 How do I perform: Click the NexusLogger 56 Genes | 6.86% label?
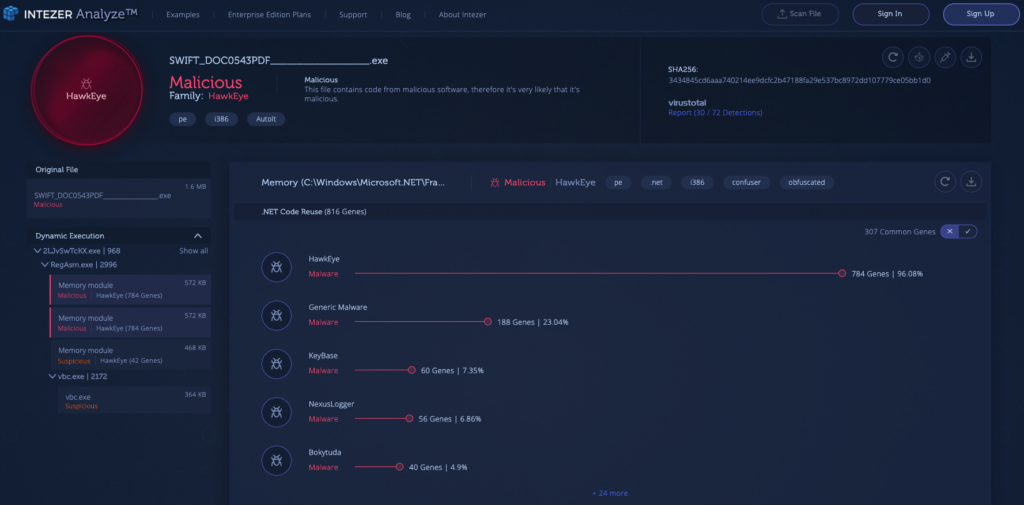click(x=450, y=419)
